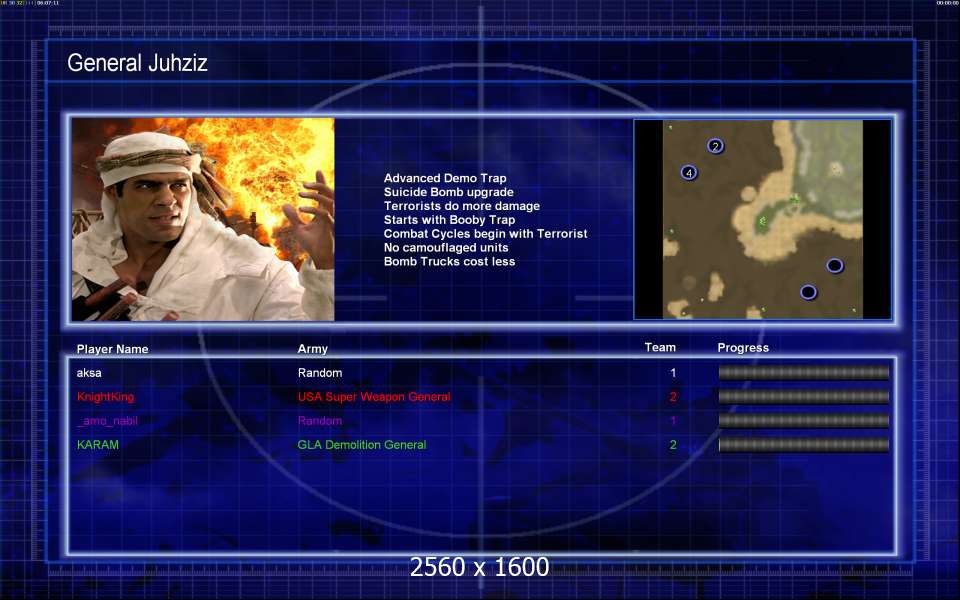The image size is (960, 600).
Task: Click _amo_nabil's loading progress bar
Action: pos(804,420)
